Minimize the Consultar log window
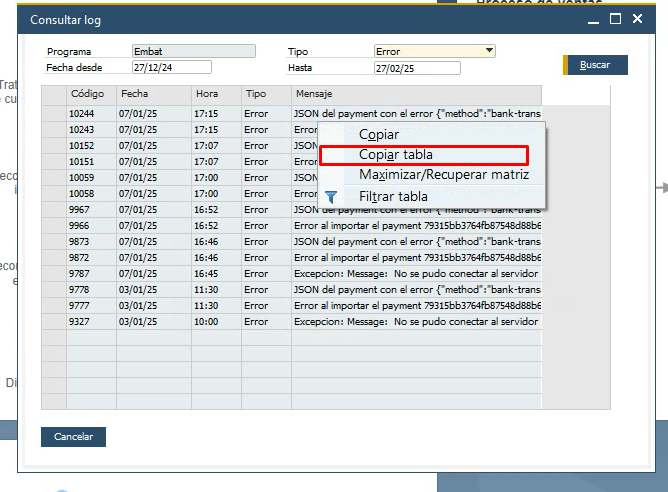The image size is (668, 492). [x=594, y=18]
